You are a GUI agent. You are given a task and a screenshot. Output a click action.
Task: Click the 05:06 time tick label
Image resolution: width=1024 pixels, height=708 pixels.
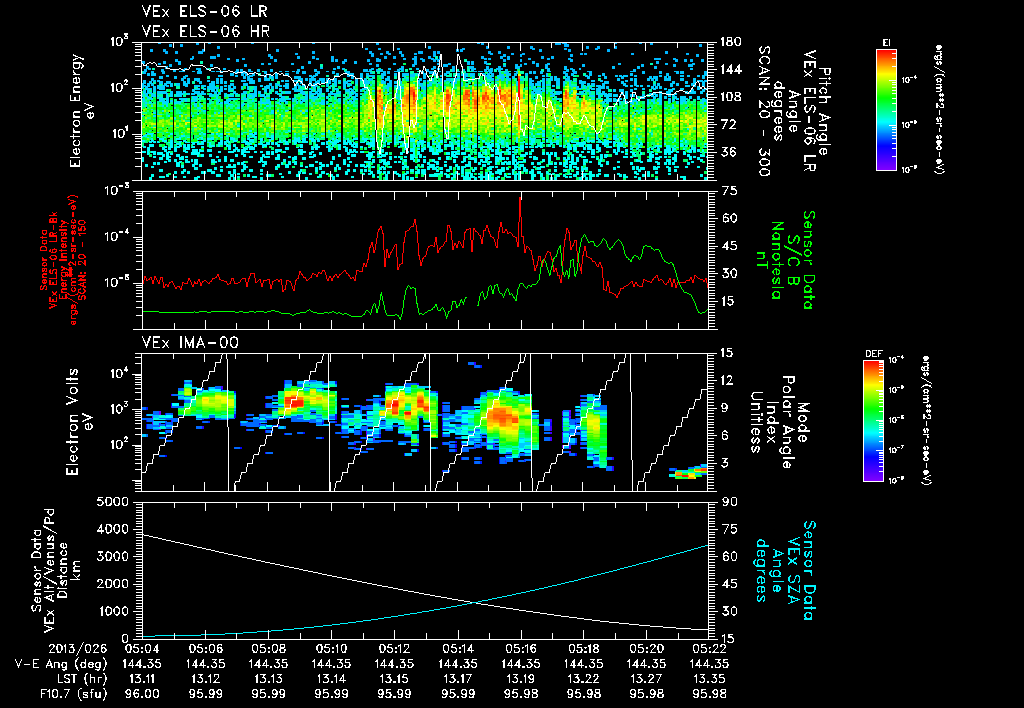click(x=205, y=649)
